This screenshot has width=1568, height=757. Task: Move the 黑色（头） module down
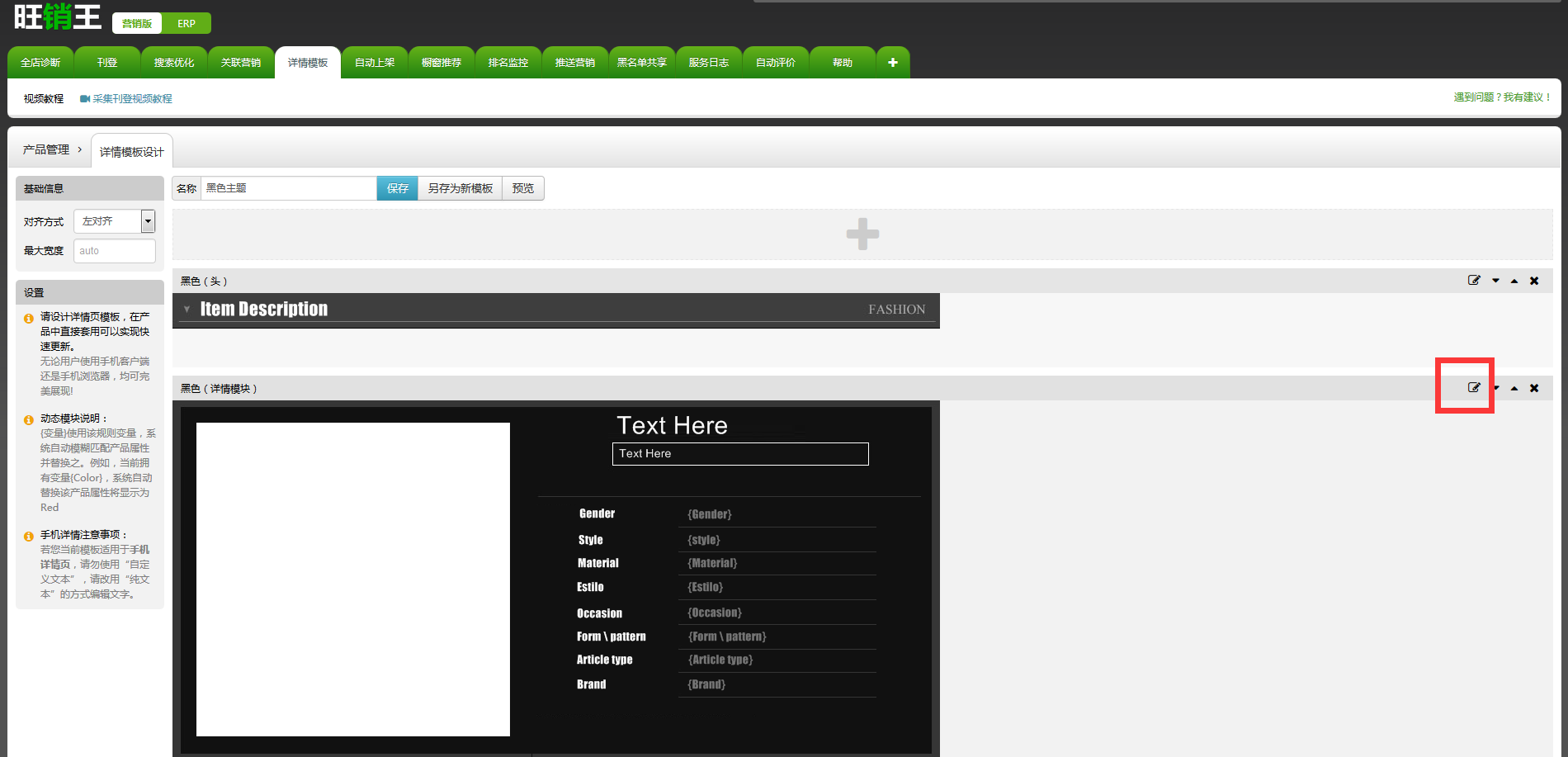[1495, 281]
